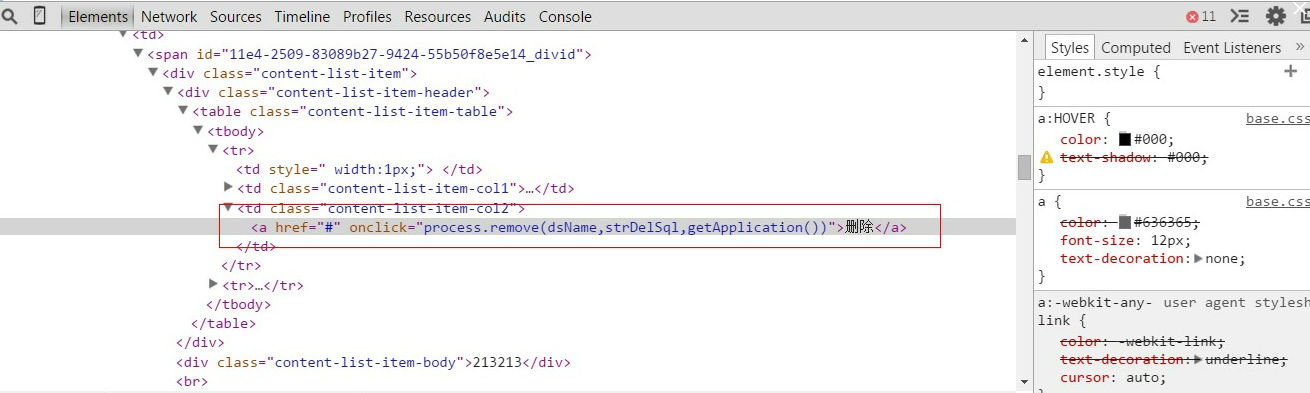Collapse the td content-list-item-col2 node
This screenshot has width=1310, height=393.
[x=228, y=207]
